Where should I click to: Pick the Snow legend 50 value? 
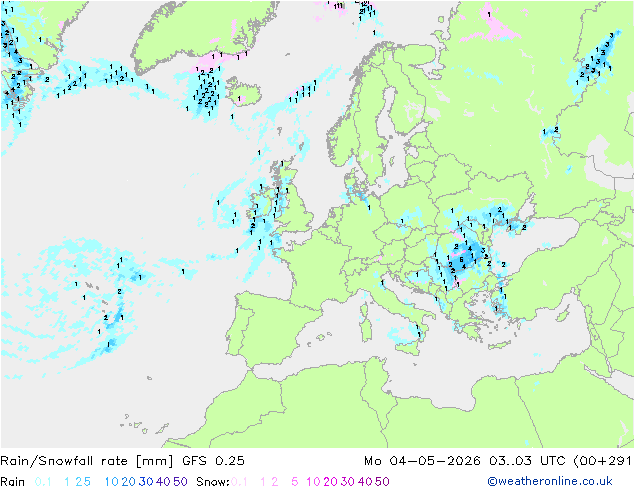[x=382, y=482]
